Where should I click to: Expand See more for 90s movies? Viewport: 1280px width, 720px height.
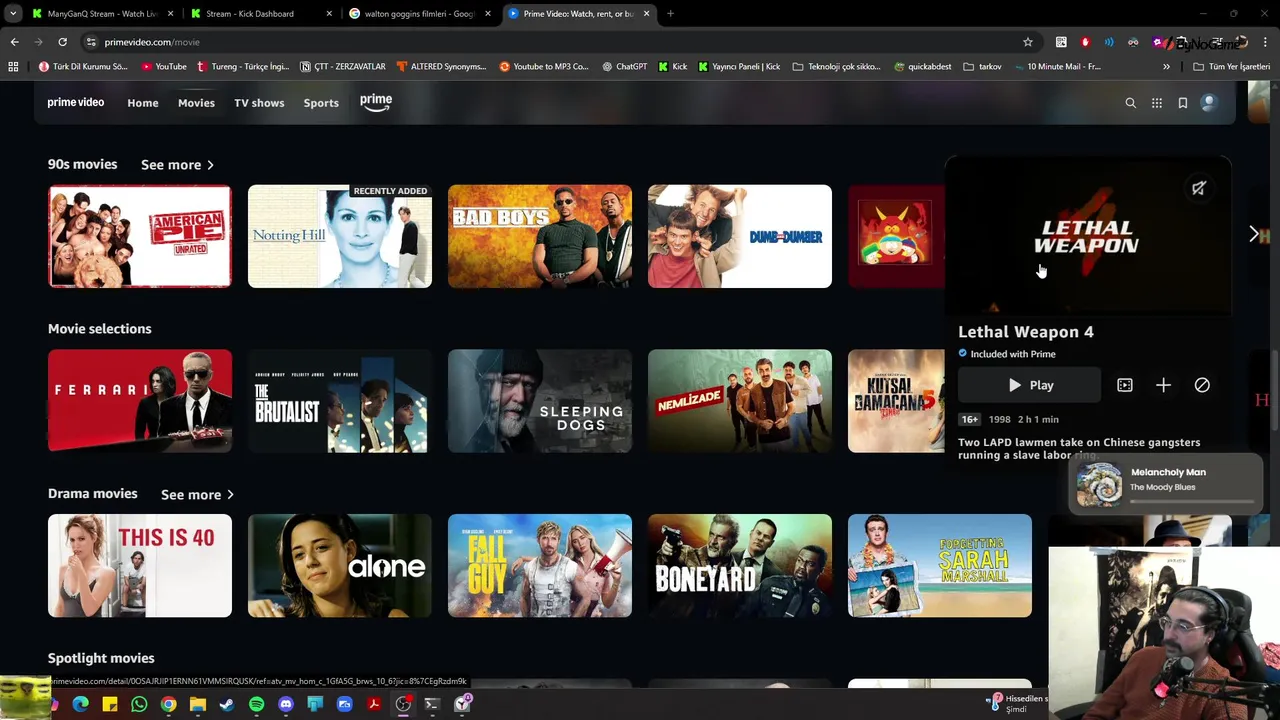pyautogui.click(x=177, y=165)
